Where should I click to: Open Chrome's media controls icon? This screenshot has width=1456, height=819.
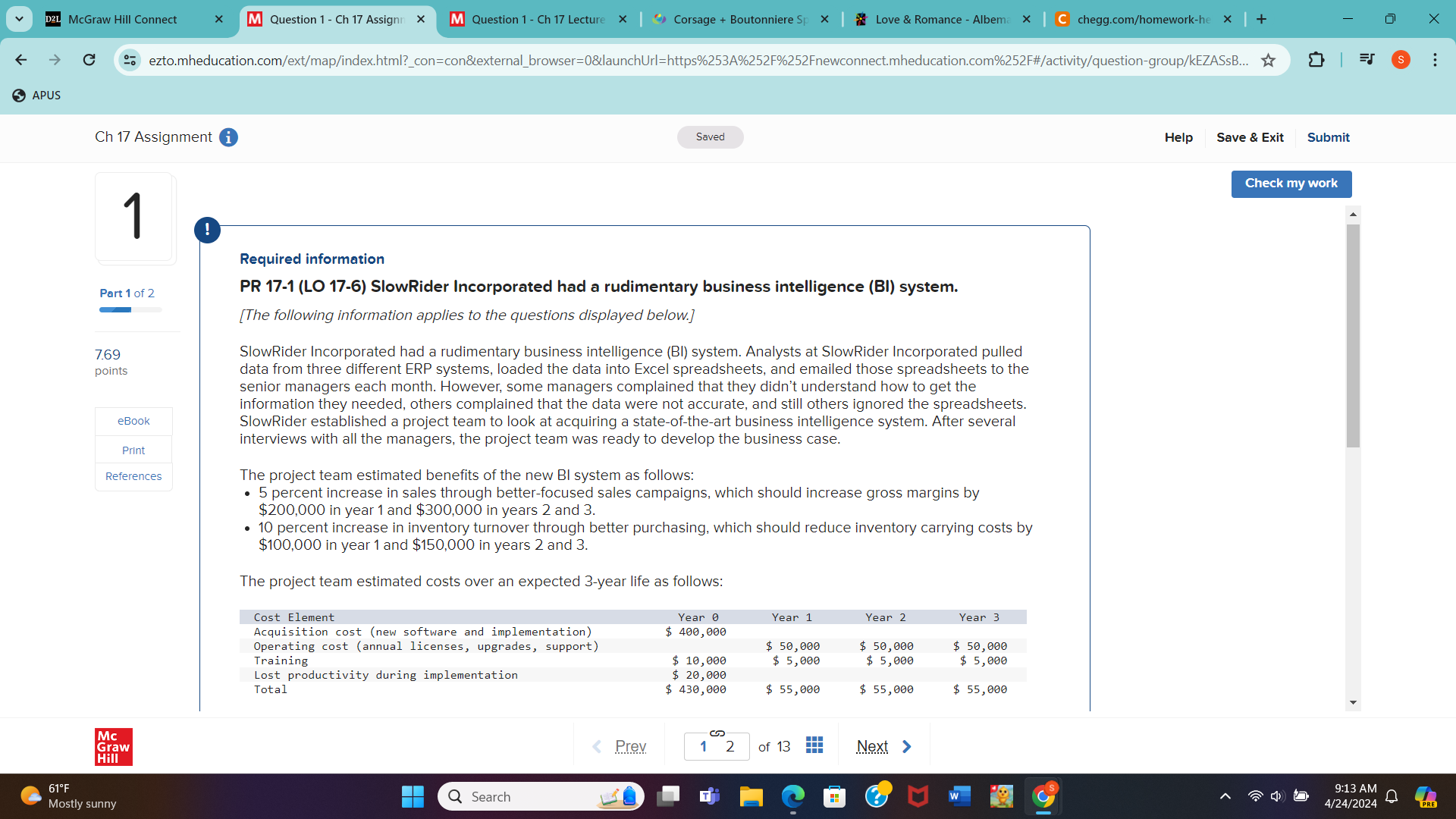pos(1367,60)
